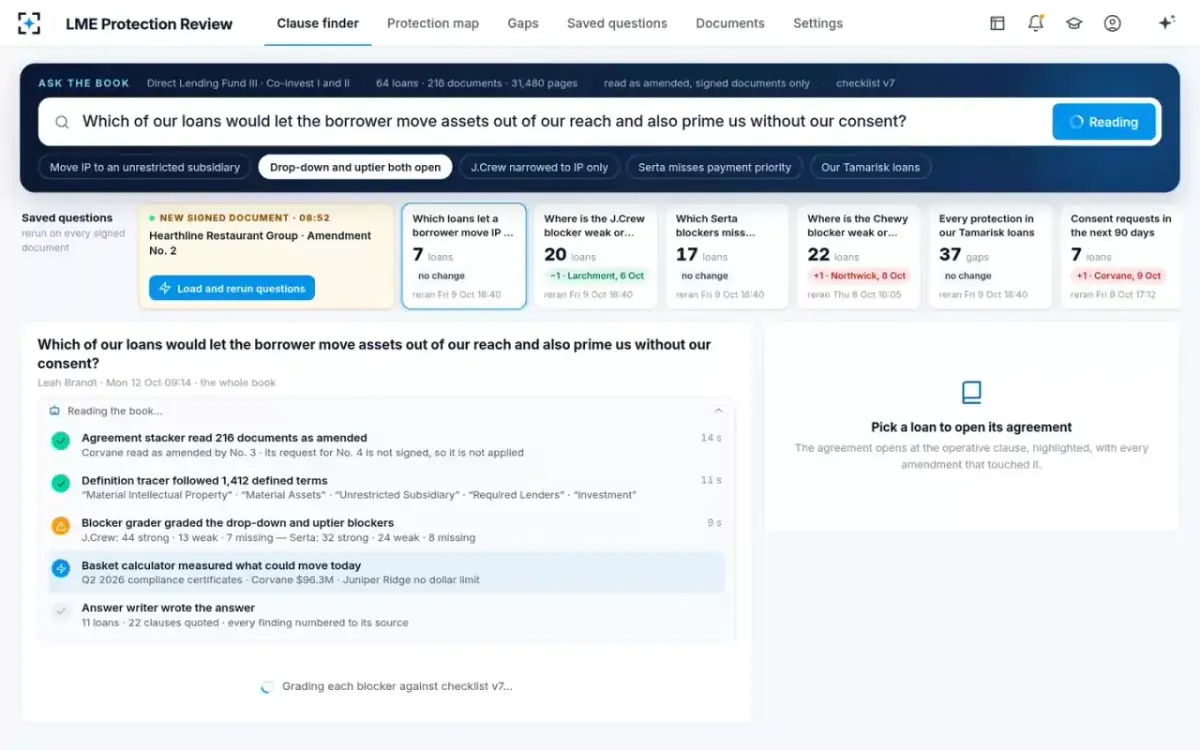The image size is (1200, 750).
Task: Click the book icon in agreement panel
Action: click(971, 392)
